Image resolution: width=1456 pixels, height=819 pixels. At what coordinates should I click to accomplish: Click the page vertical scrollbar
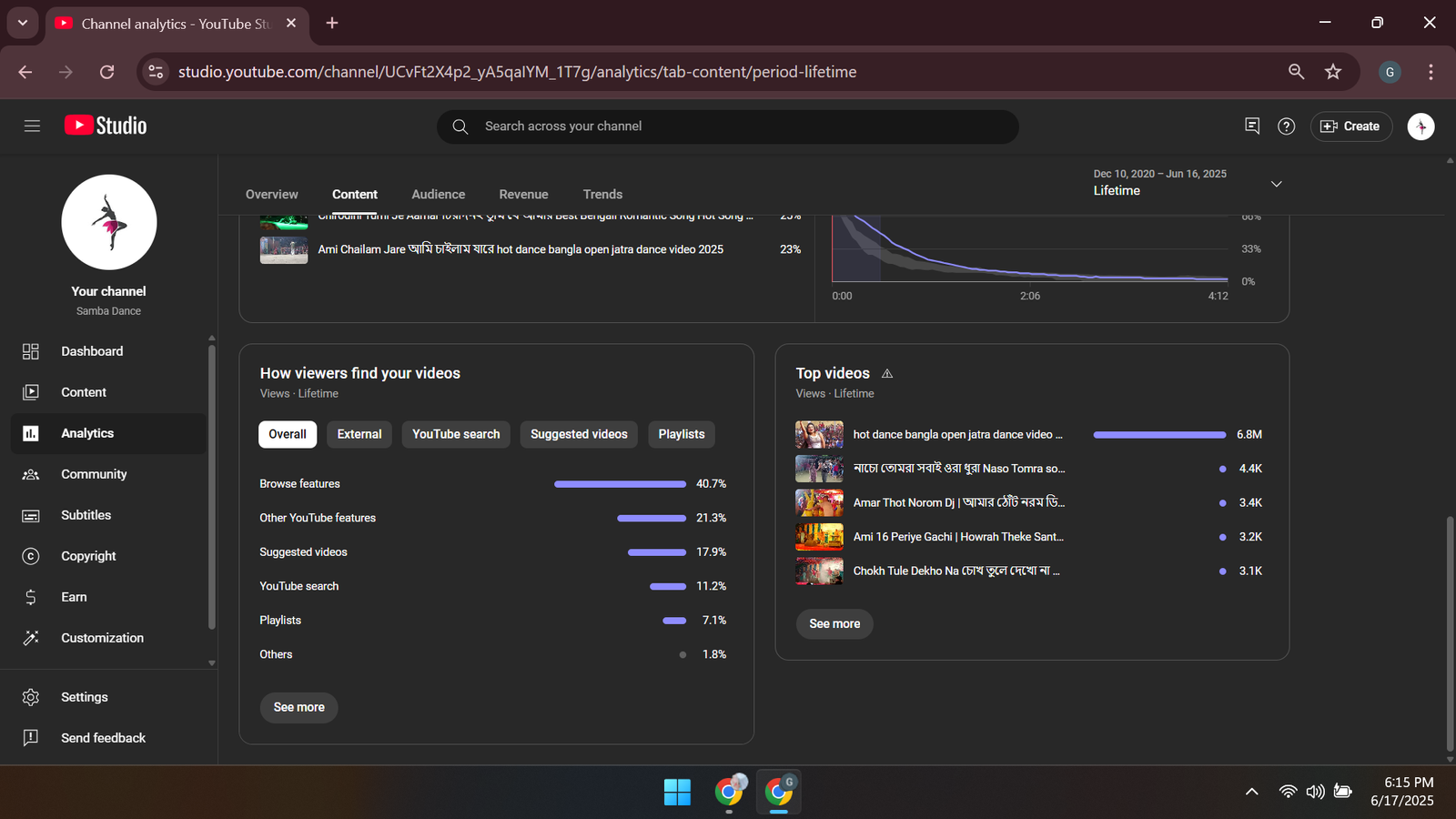pyautogui.click(x=1450, y=634)
